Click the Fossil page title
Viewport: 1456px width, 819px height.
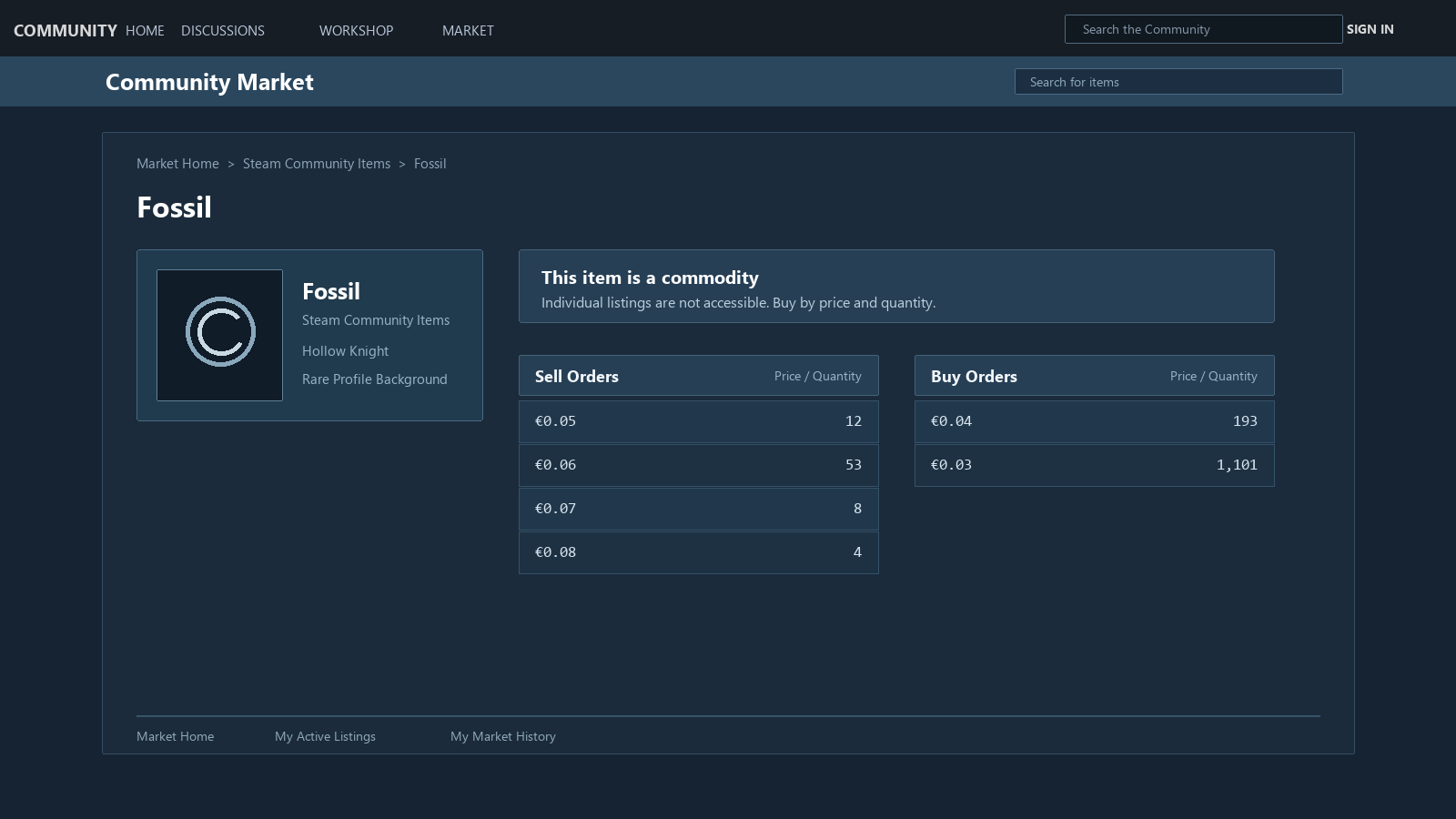174,207
